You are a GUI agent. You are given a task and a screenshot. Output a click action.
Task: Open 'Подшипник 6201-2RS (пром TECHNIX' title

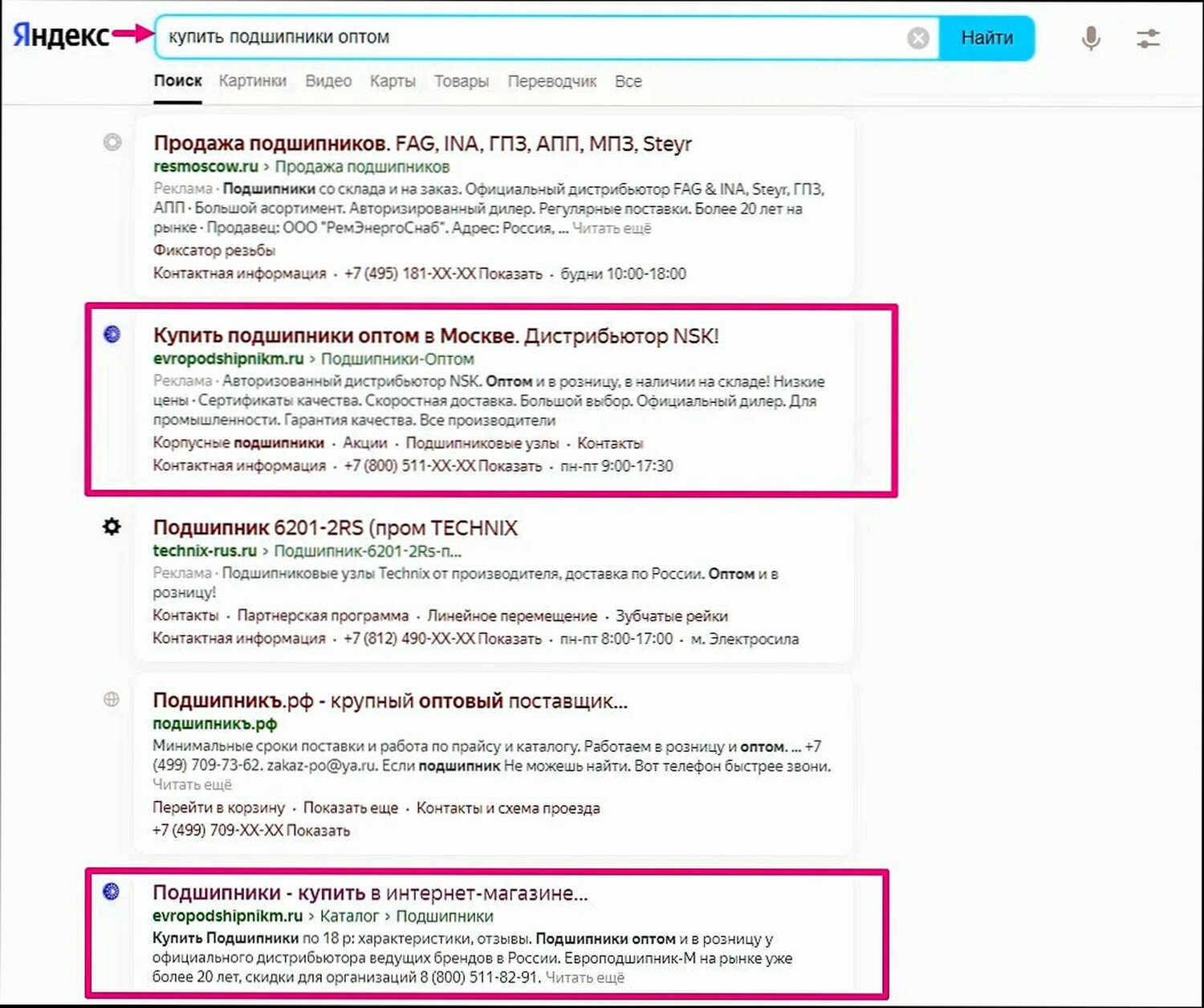coord(336,528)
